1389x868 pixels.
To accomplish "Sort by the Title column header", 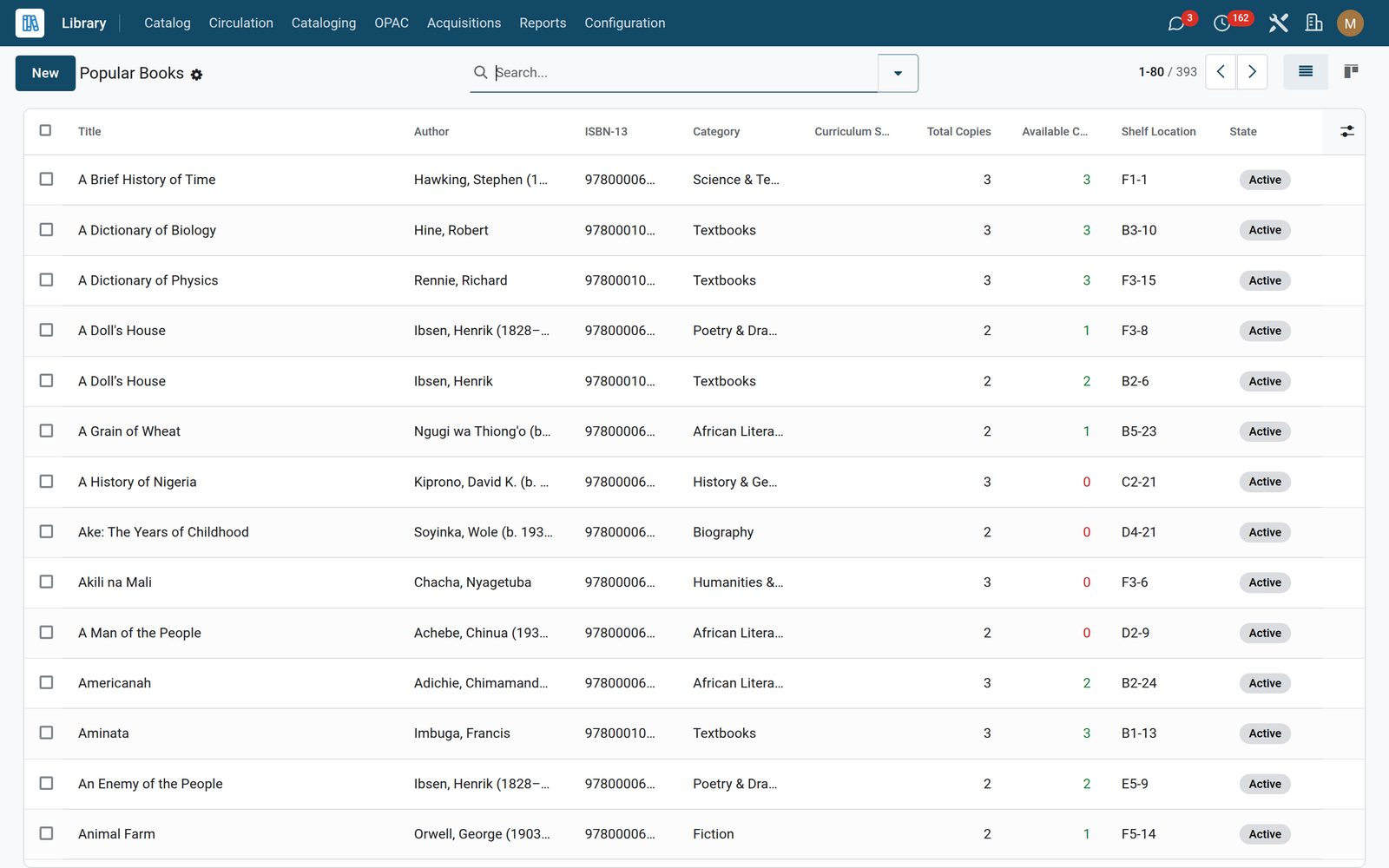I will (x=89, y=132).
